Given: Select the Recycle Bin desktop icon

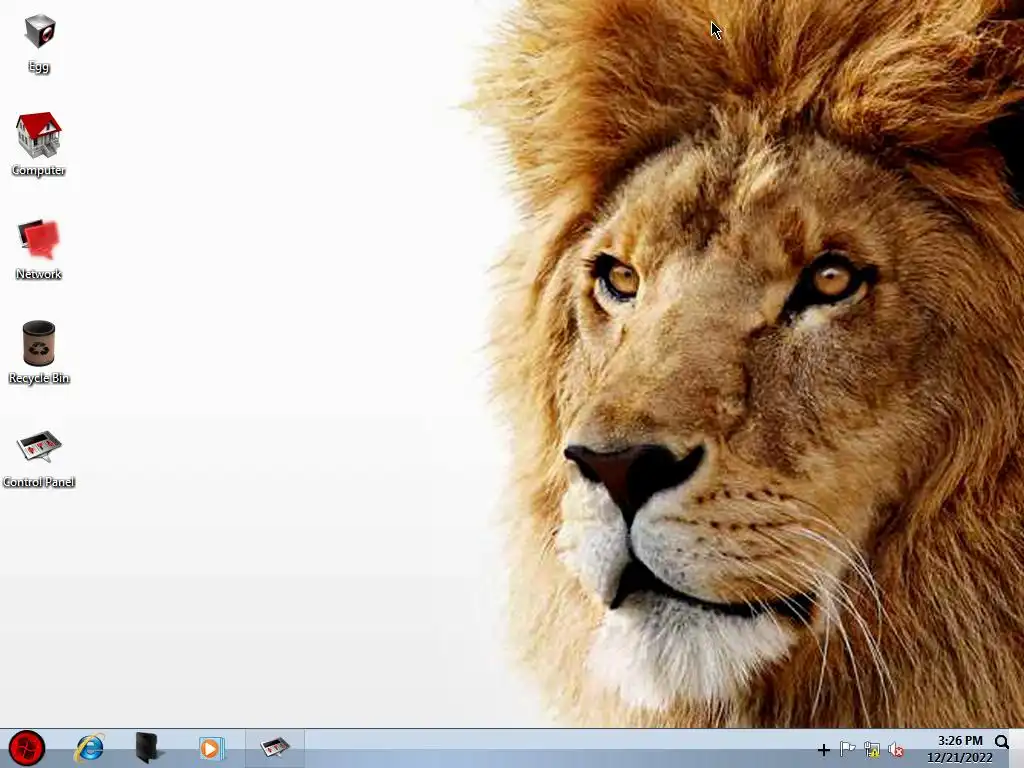Looking at the screenshot, I should click(x=39, y=353).
